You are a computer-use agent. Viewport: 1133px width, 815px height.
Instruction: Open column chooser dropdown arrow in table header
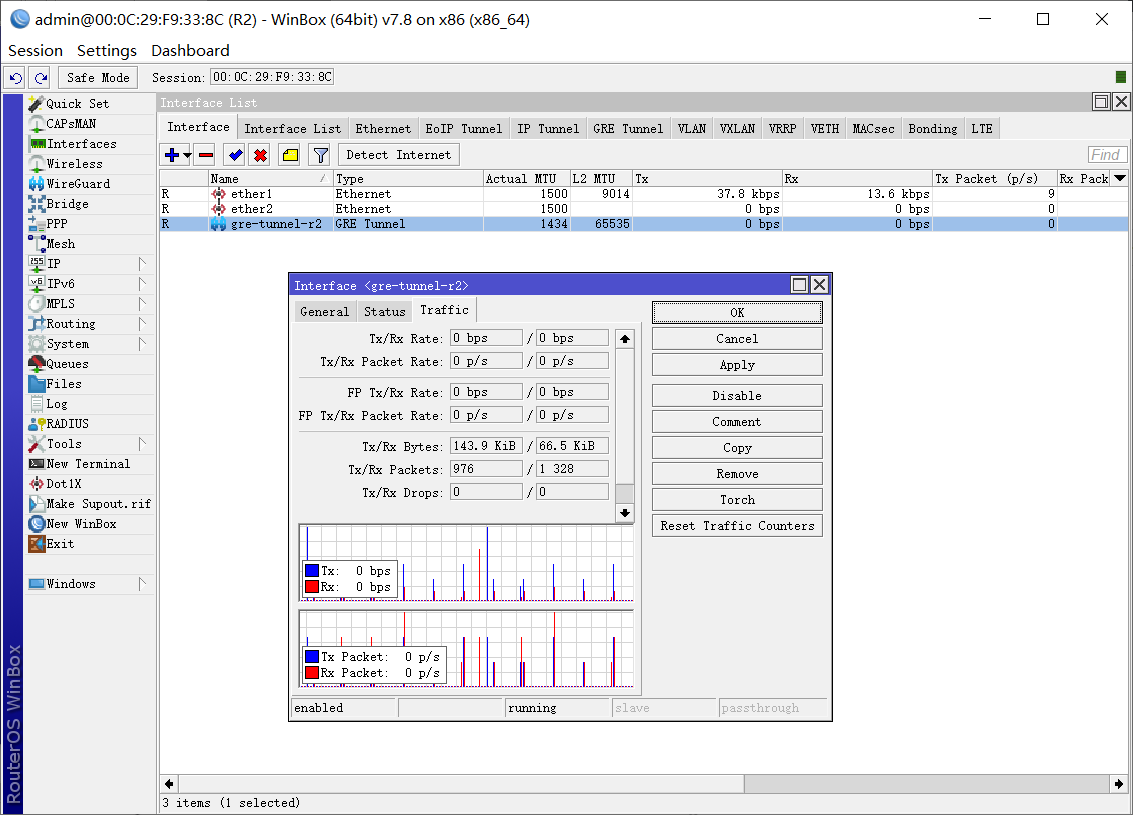coord(1120,178)
